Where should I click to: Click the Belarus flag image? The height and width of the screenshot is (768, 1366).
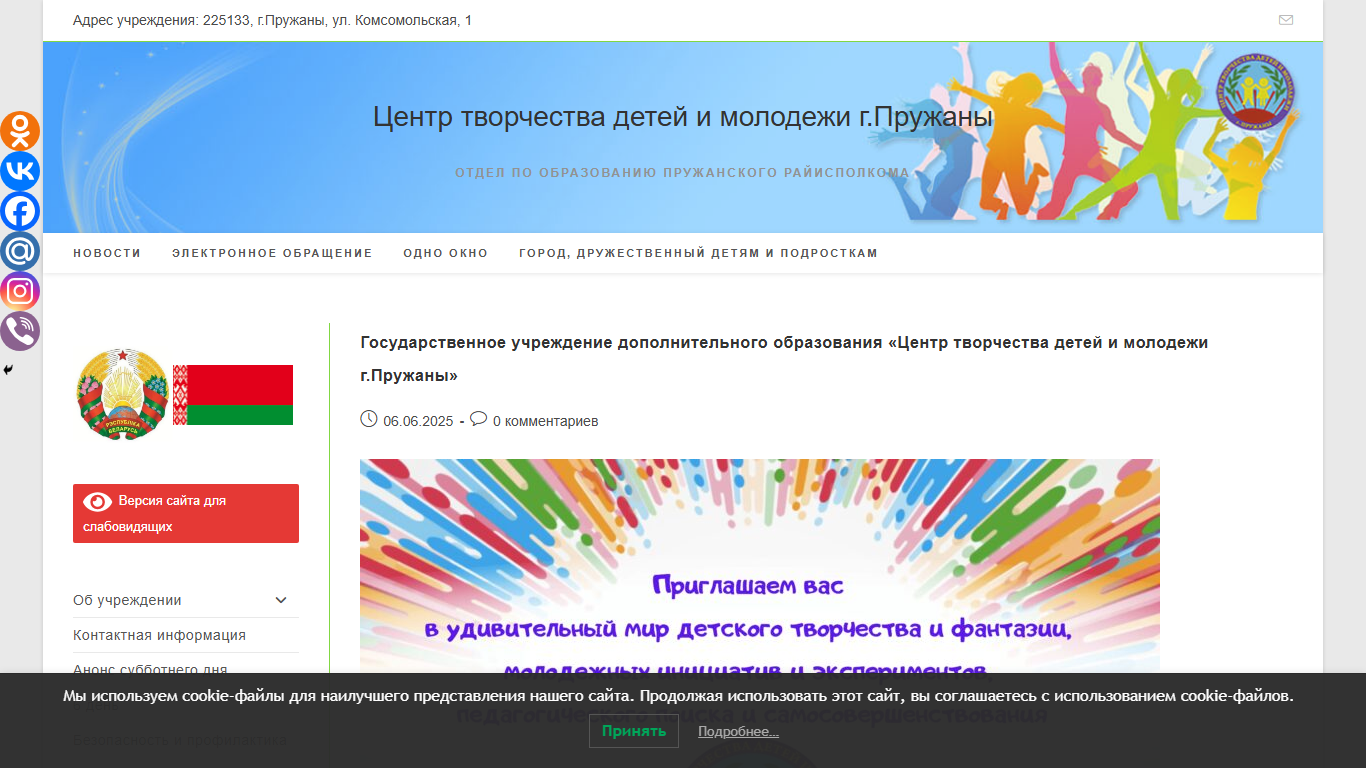tap(233, 395)
